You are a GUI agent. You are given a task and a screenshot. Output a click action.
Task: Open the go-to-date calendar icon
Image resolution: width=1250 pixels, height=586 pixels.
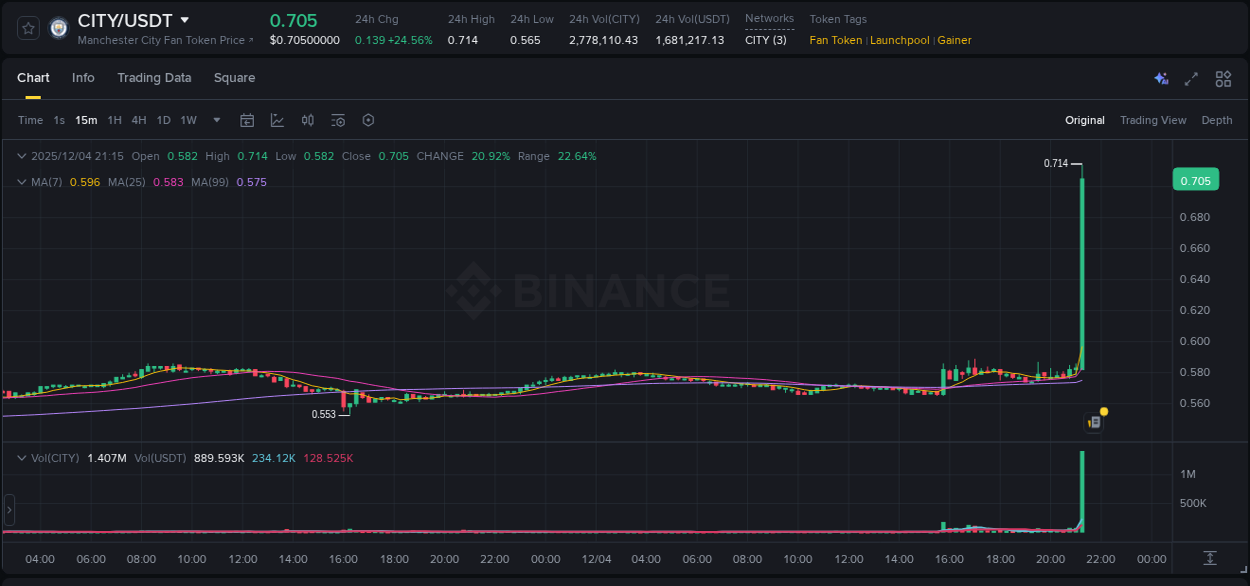(247, 120)
